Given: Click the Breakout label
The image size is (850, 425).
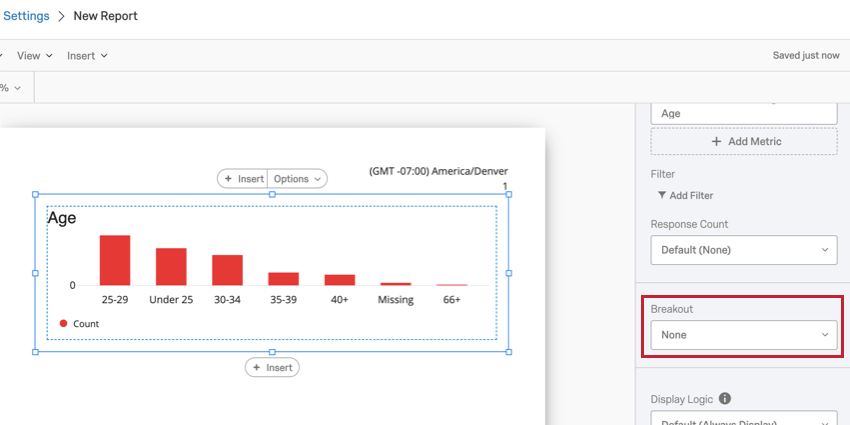Looking at the screenshot, I should pos(672,309).
